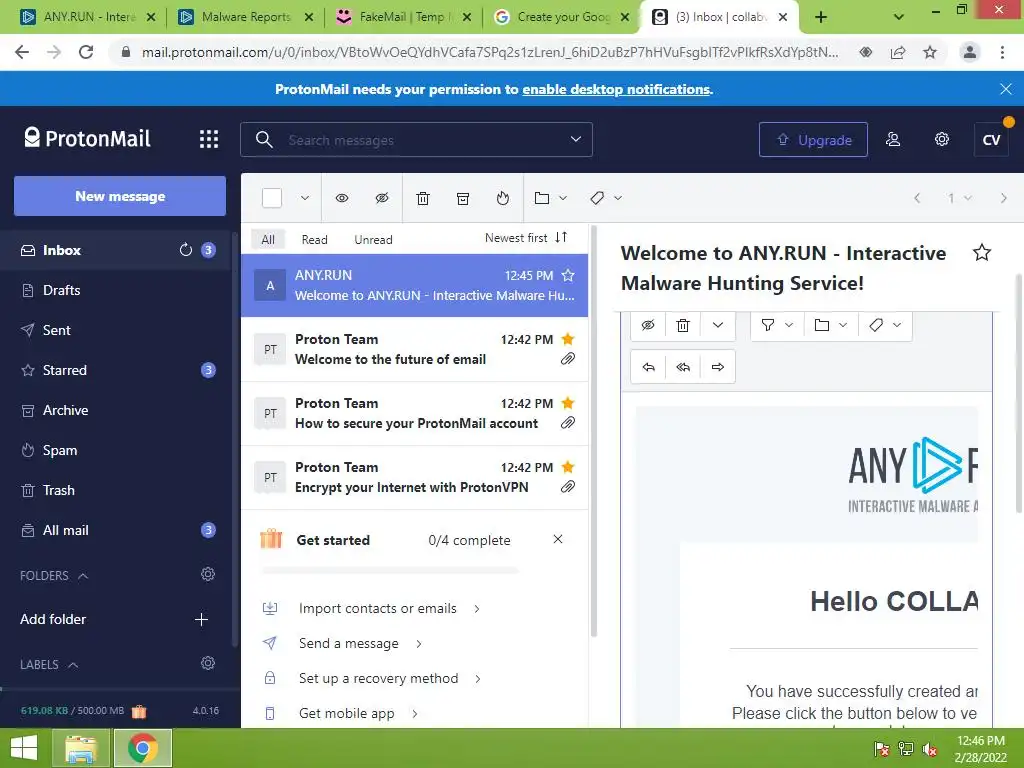Image resolution: width=1024 pixels, height=768 pixels.
Task: Open File Explorer from the taskbar
Action: pyautogui.click(x=80, y=748)
